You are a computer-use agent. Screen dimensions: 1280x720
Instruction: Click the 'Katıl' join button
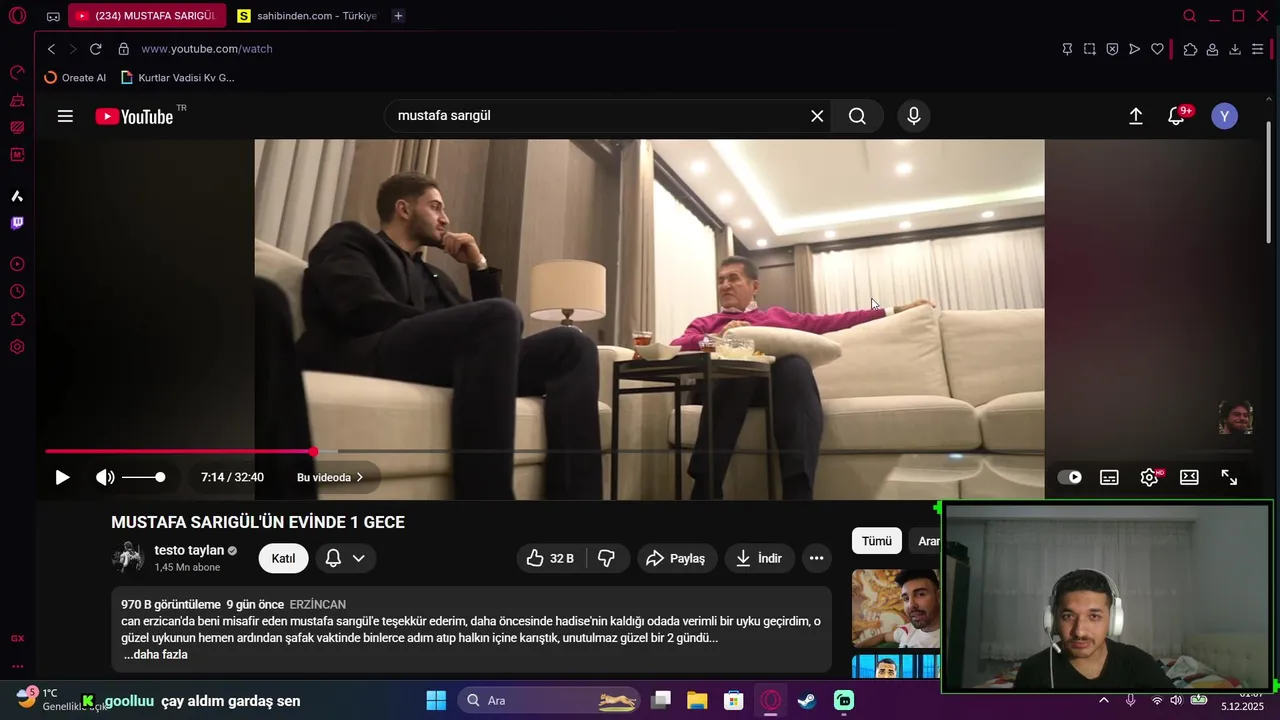(x=283, y=558)
